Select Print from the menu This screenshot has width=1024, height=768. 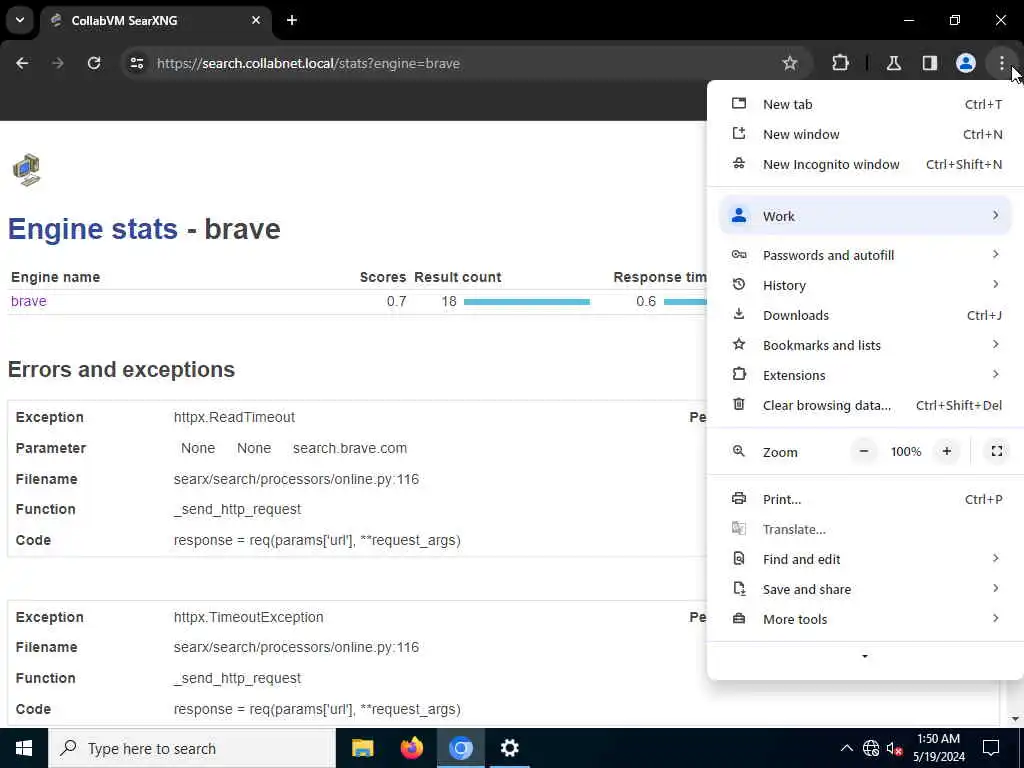pos(865,500)
